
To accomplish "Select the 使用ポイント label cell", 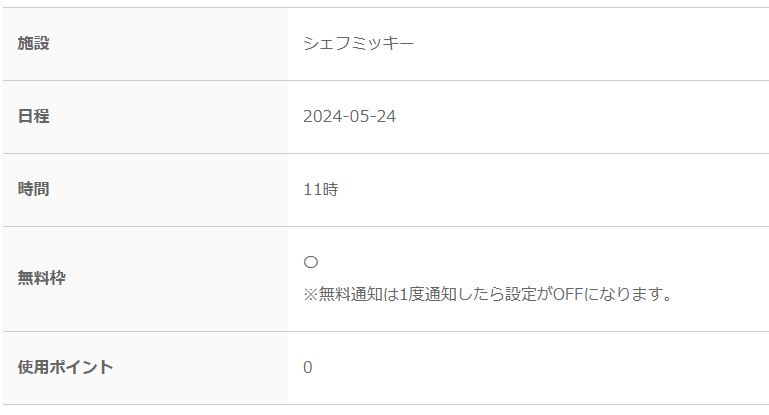I will tap(146, 368).
